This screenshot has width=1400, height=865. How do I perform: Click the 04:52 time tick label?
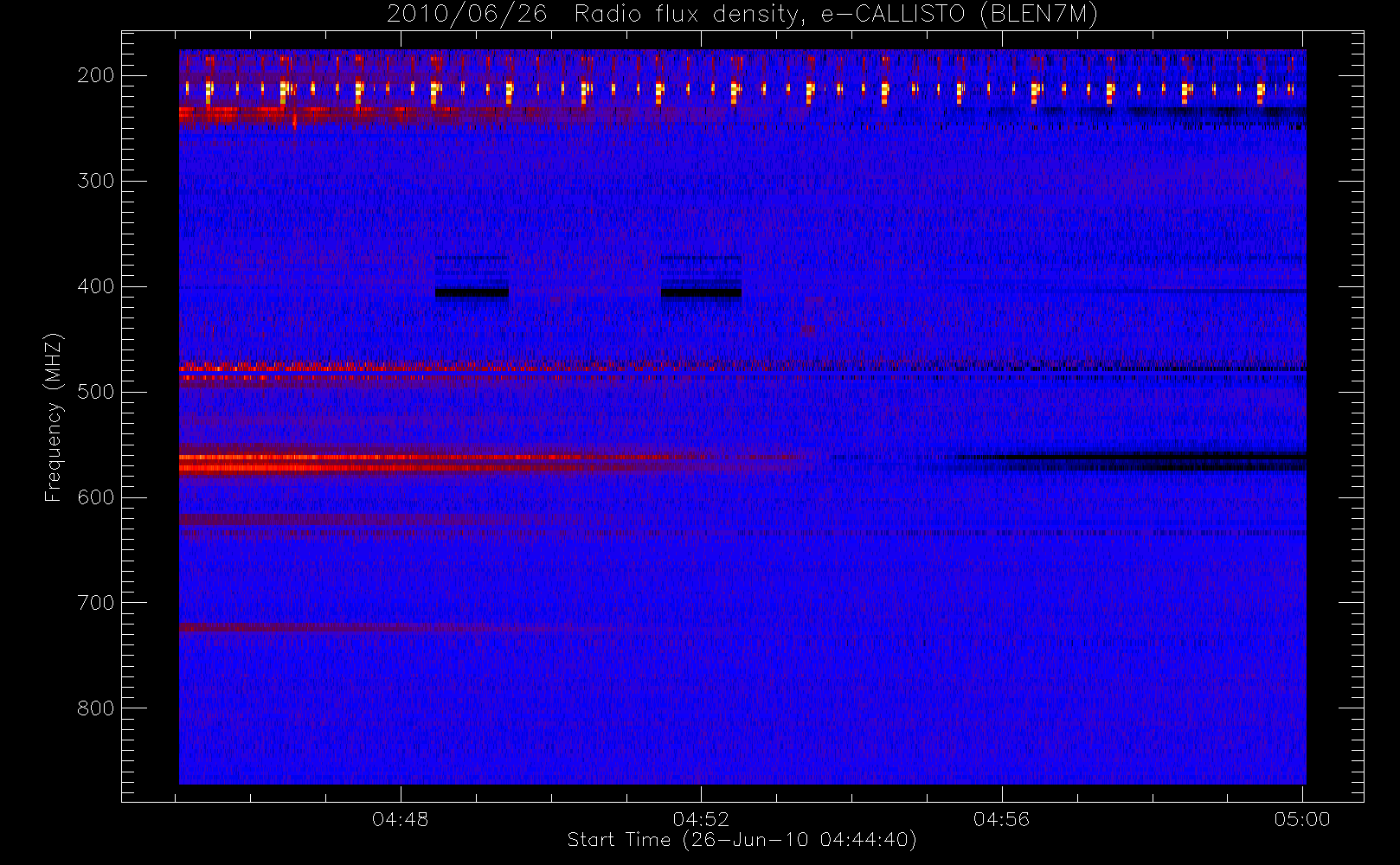tap(701, 819)
